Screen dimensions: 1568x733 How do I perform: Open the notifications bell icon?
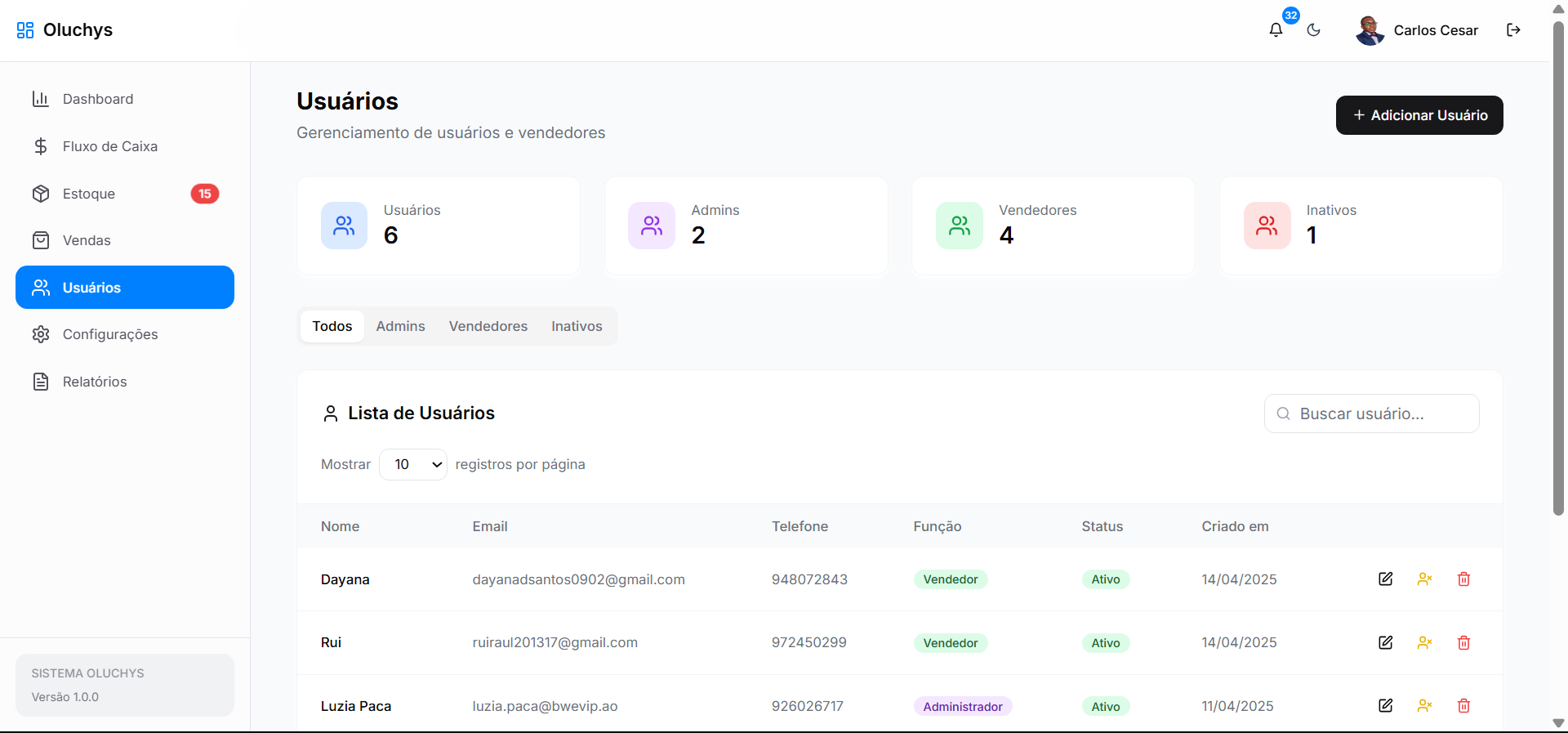1276,30
